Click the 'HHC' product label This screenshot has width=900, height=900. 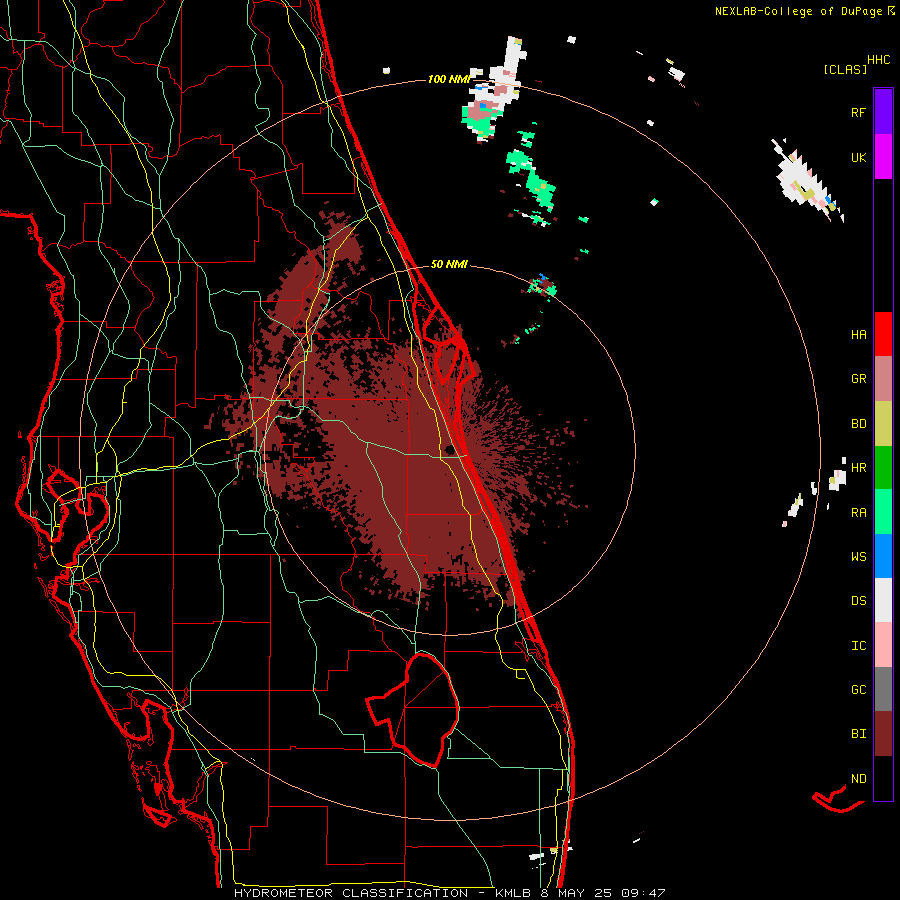(879, 60)
